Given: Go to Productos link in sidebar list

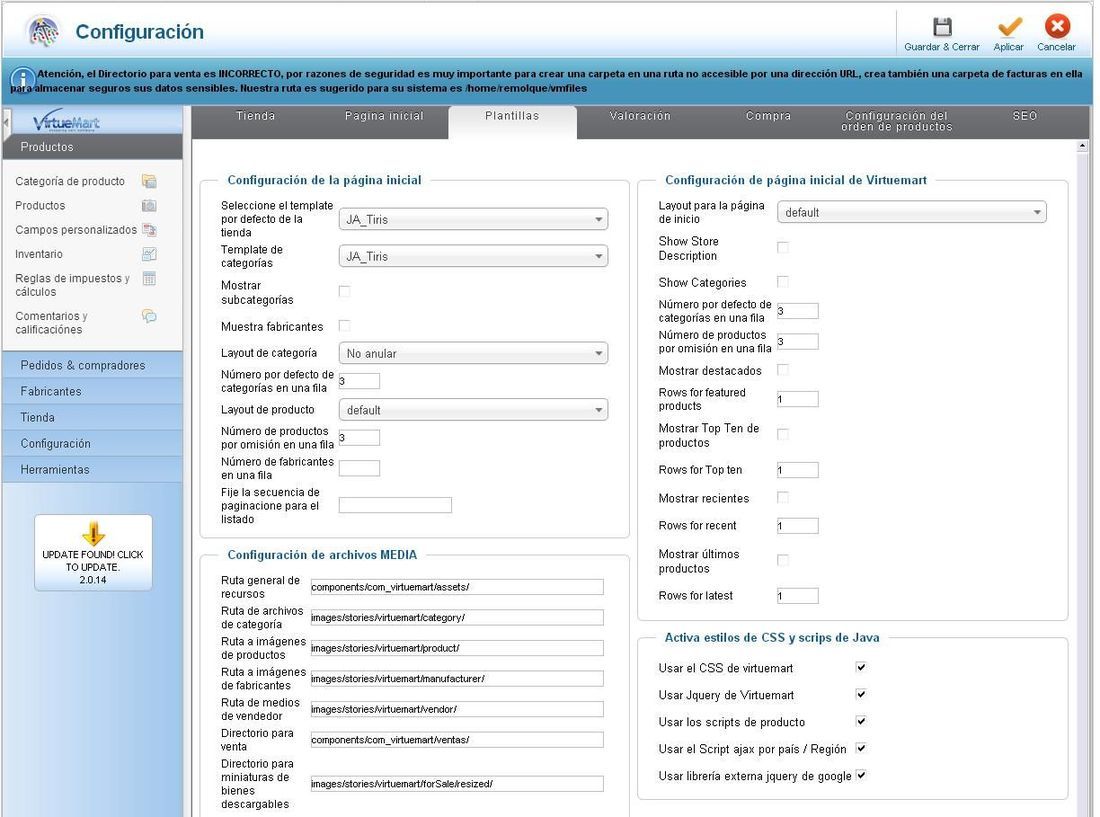Looking at the screenshot, I should [40, 205].
